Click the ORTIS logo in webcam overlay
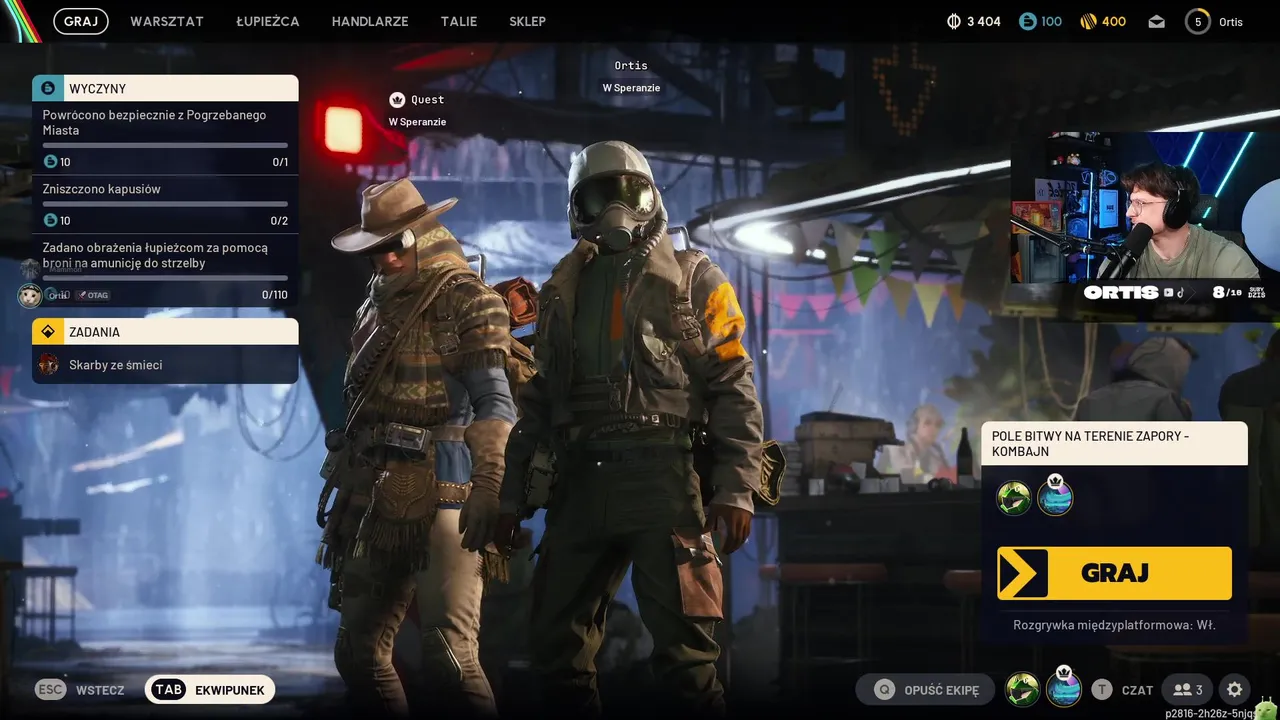The width and height of the screenshot is (1280, 720). tap(1121, 292)
